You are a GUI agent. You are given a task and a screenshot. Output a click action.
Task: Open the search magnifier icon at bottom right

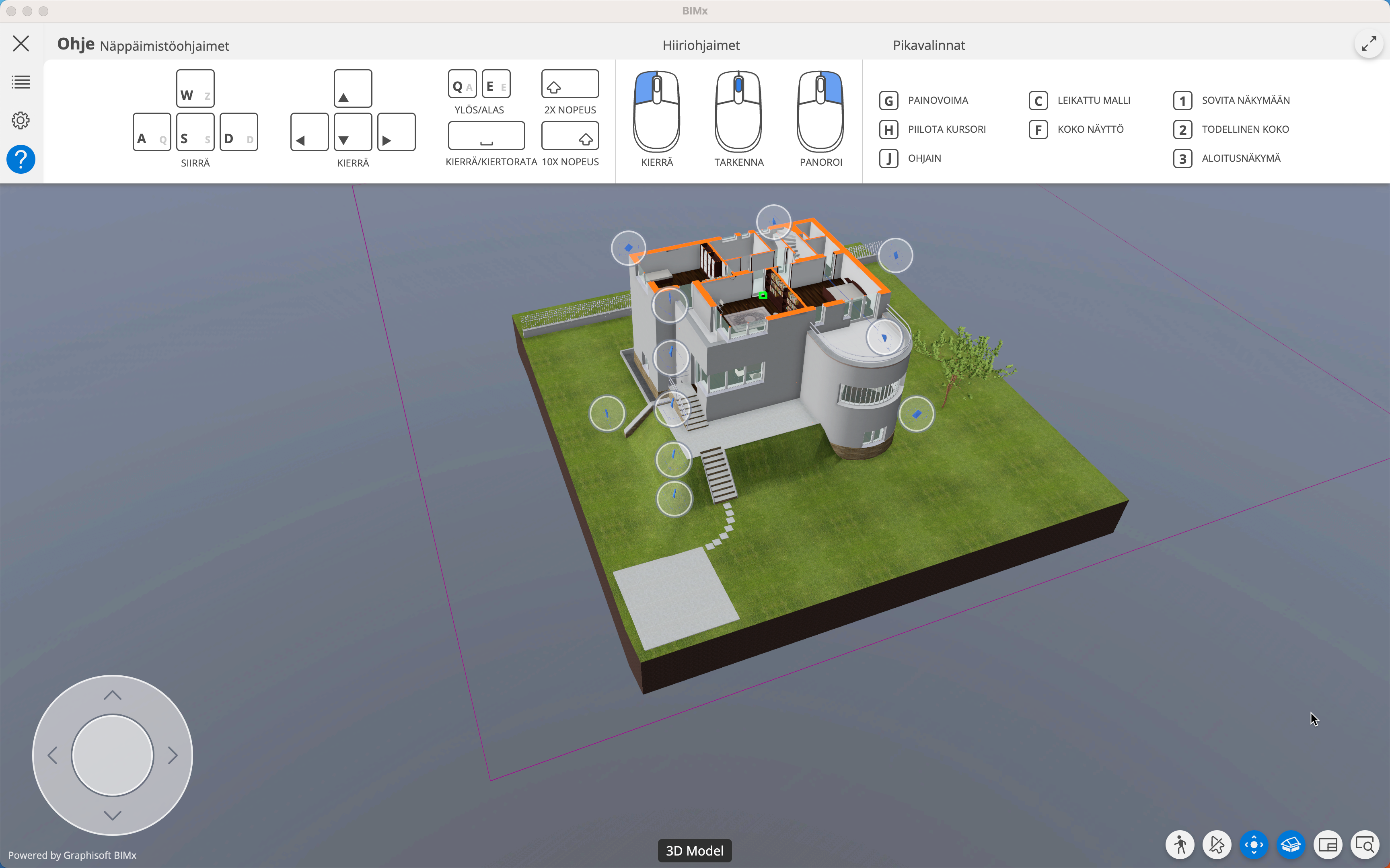pyautogui.click(x=1365, y=844)
